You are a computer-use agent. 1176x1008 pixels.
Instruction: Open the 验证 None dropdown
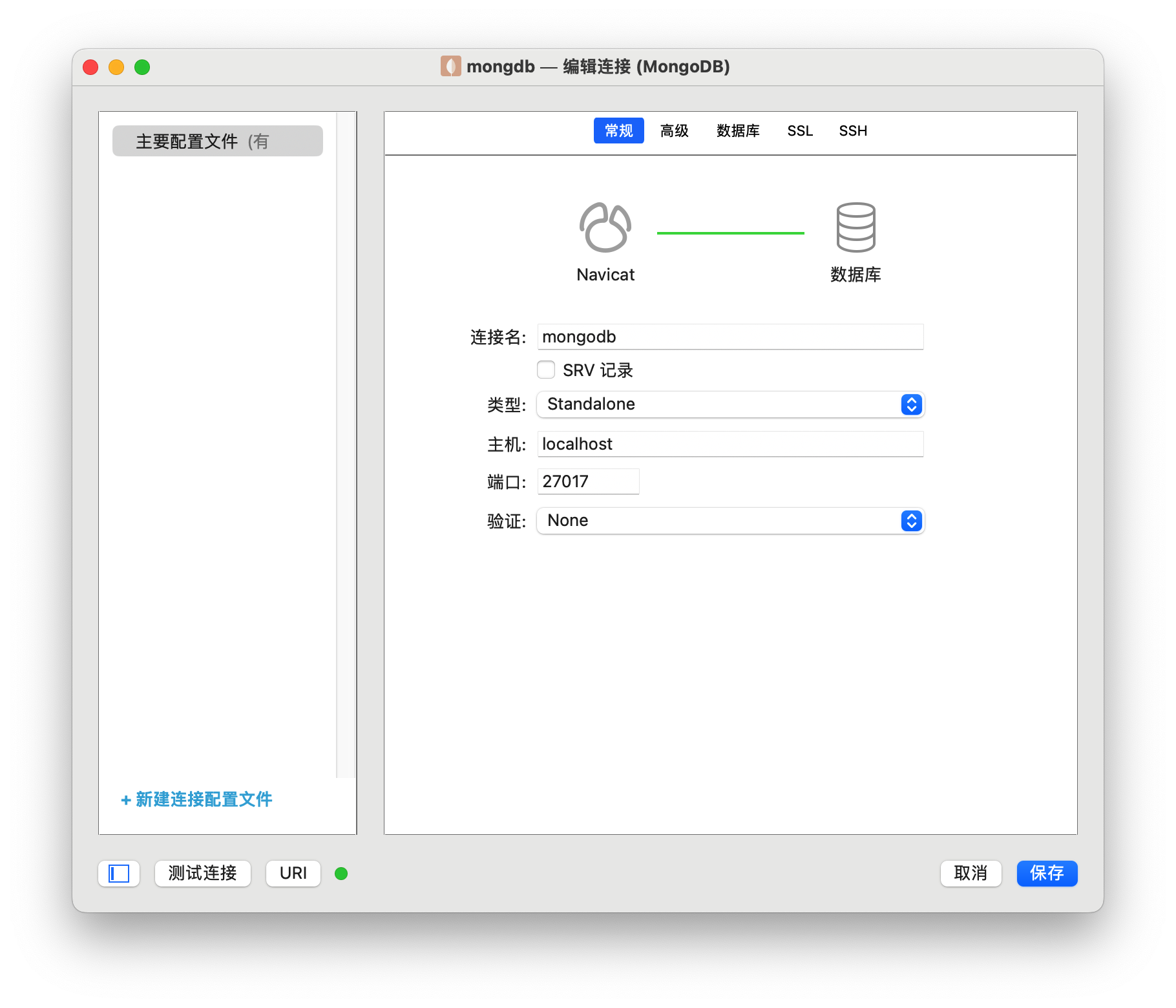coord(730,521)
